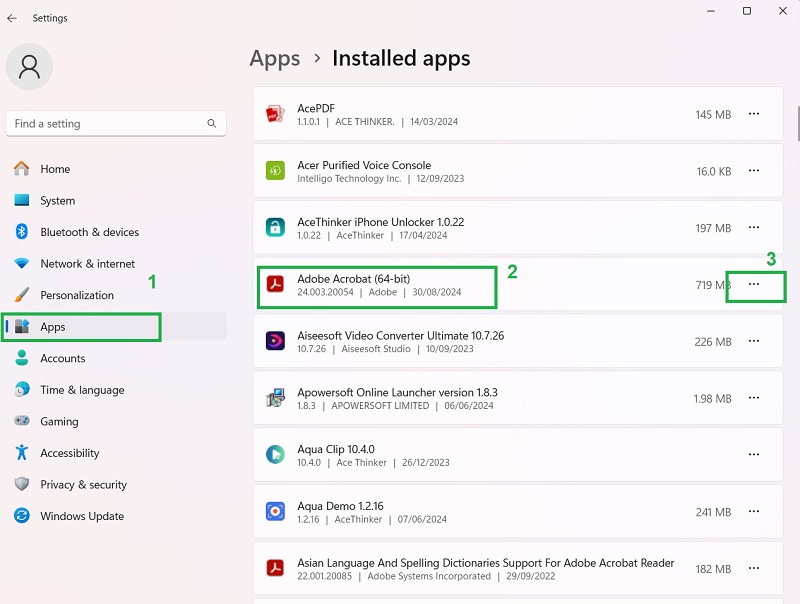This screenshot has width=800, height=604.
Task: Click the back arrow in Settings
Action: pos(12,18)
